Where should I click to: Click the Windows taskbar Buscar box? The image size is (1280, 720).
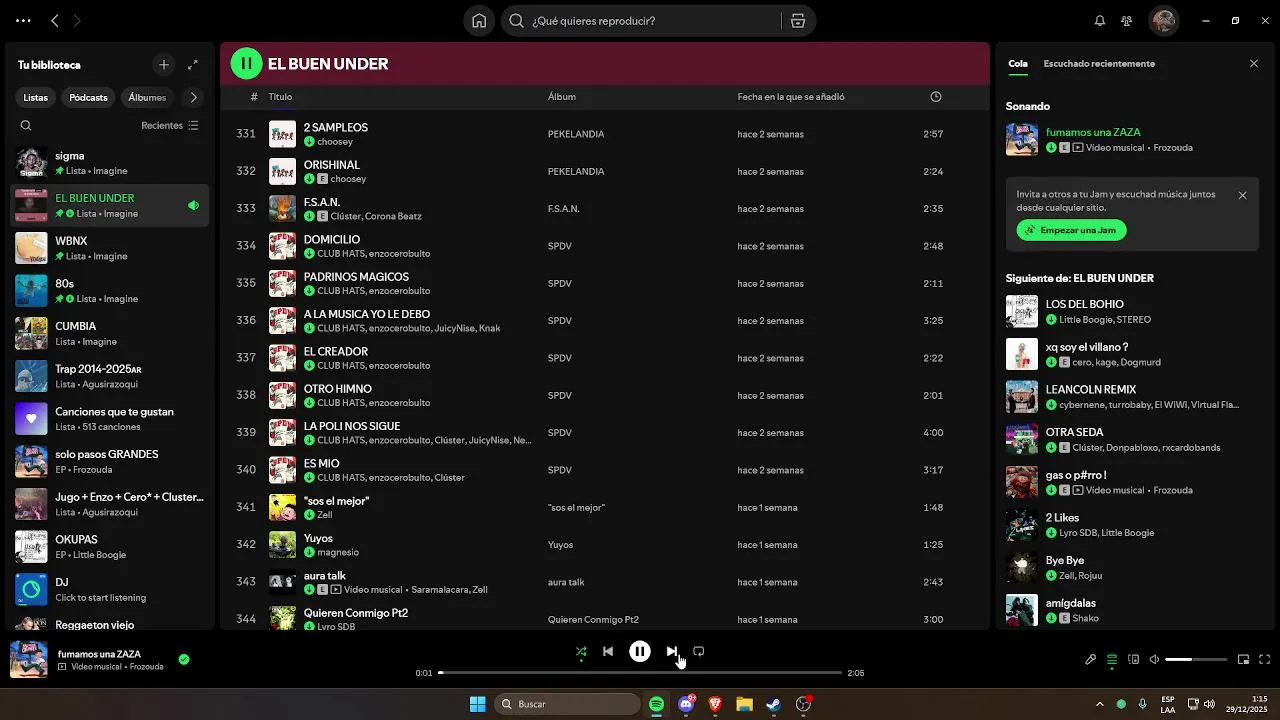click(x=567, y=704)
